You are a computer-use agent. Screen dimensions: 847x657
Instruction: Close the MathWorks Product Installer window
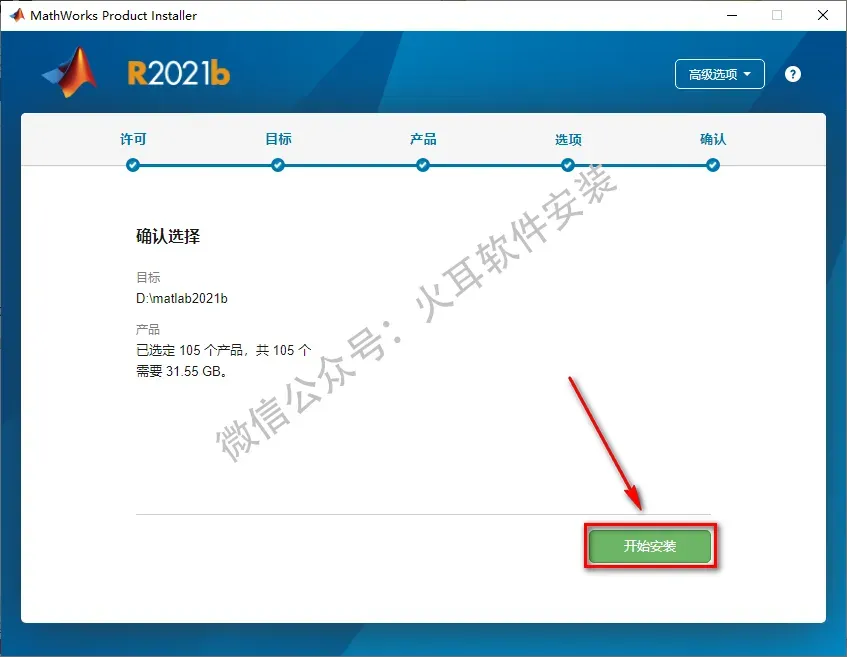tap(823, 15)
